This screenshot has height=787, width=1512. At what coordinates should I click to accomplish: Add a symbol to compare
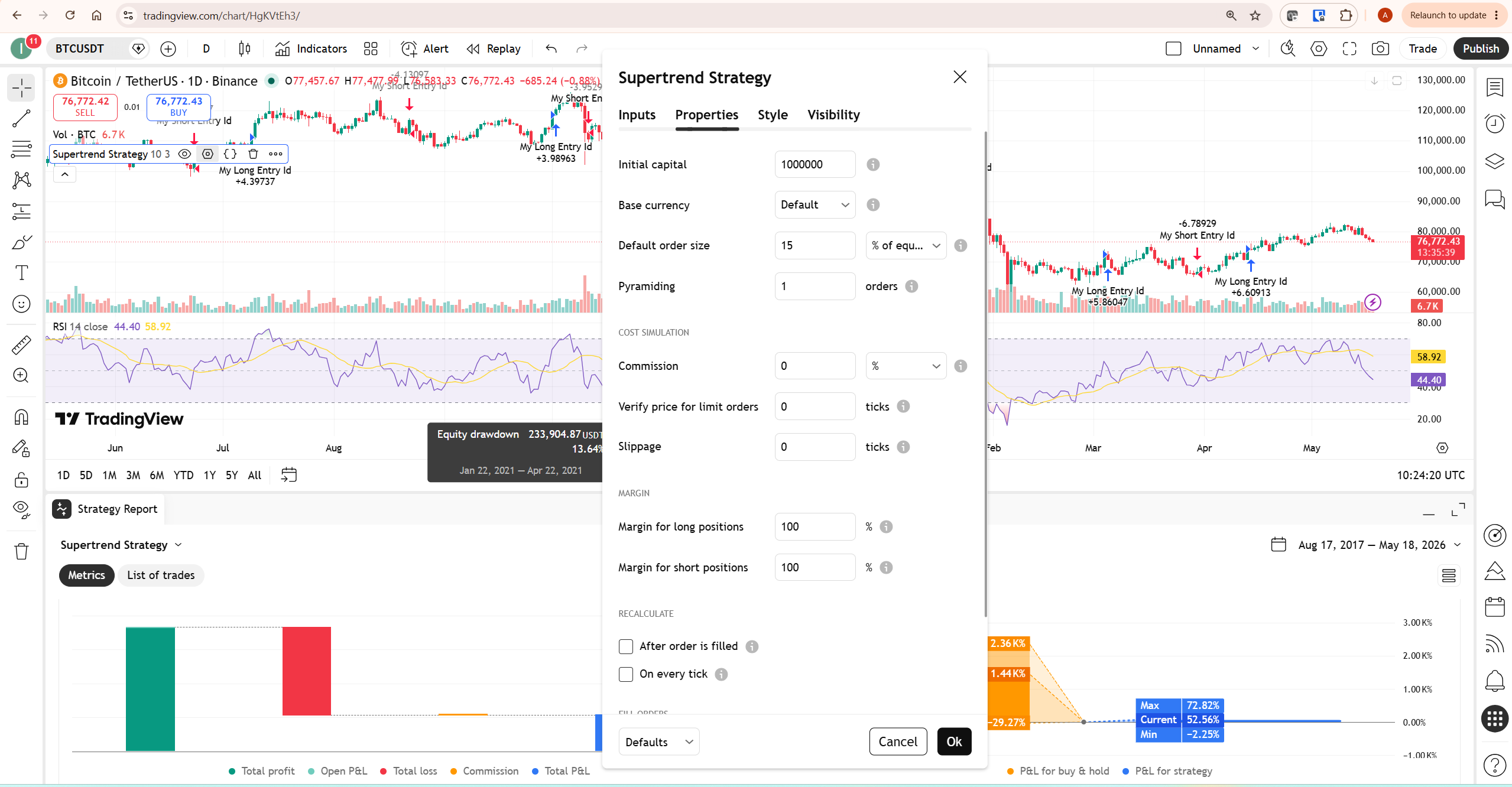tap(168, 48)
